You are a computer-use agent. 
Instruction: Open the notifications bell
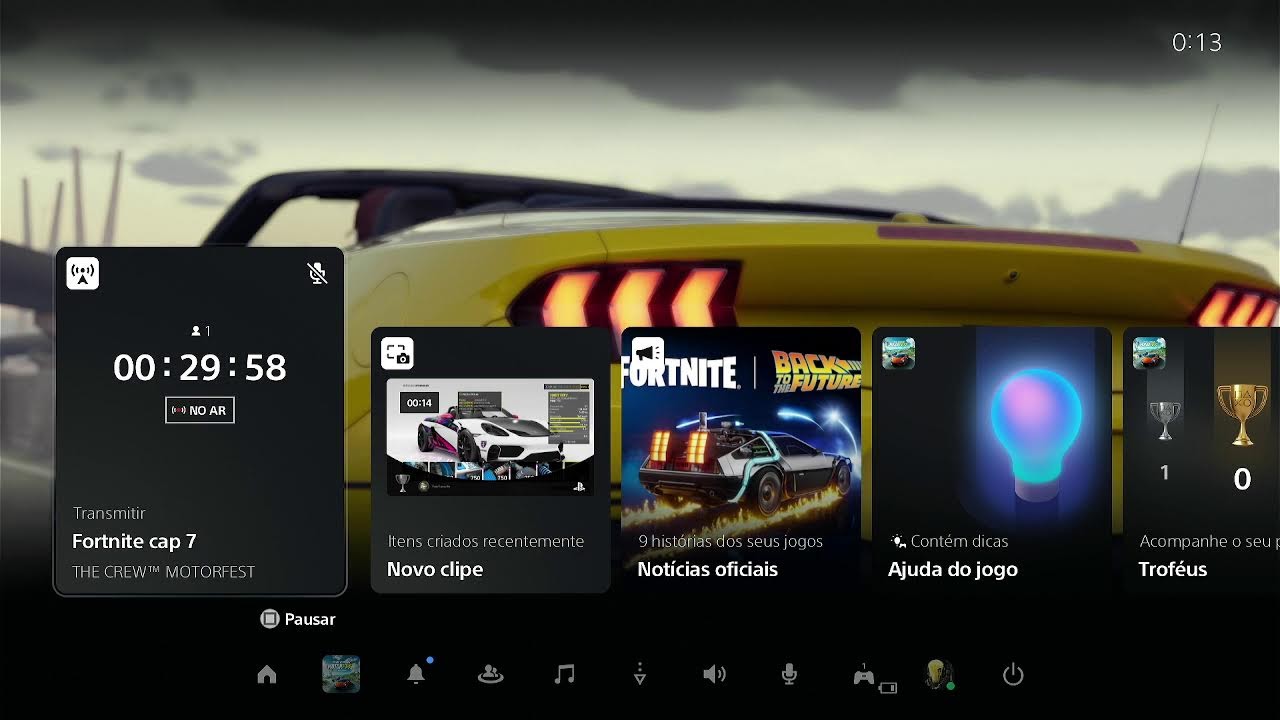416,675
